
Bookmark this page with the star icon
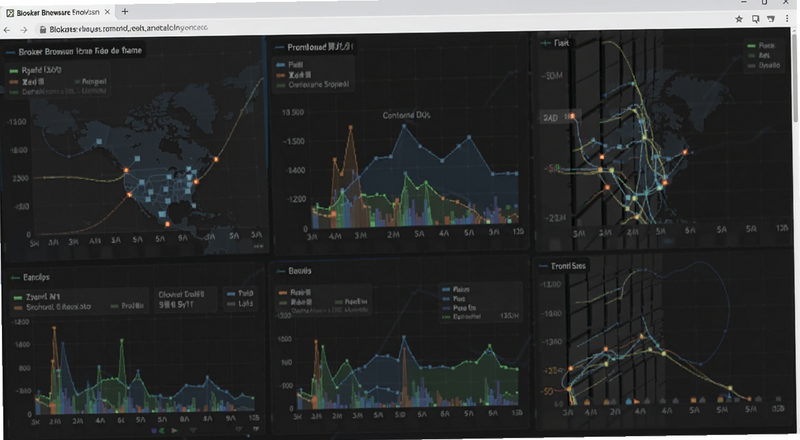point(739,19)
